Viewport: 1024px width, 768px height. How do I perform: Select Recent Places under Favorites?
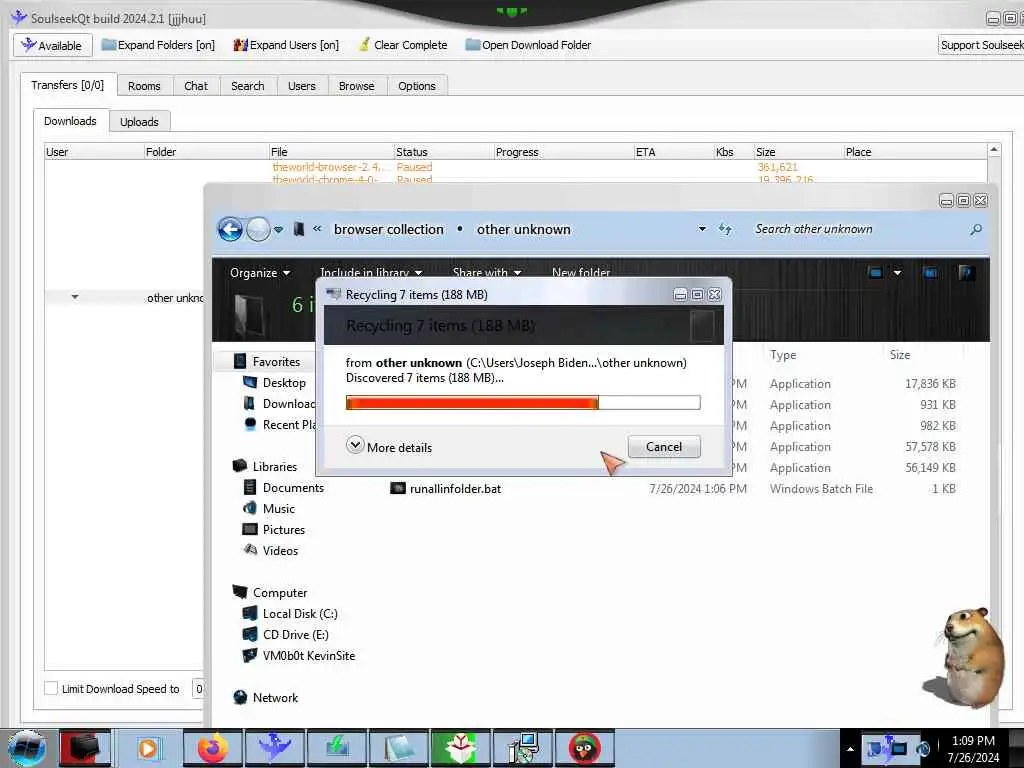pos(280,424)
